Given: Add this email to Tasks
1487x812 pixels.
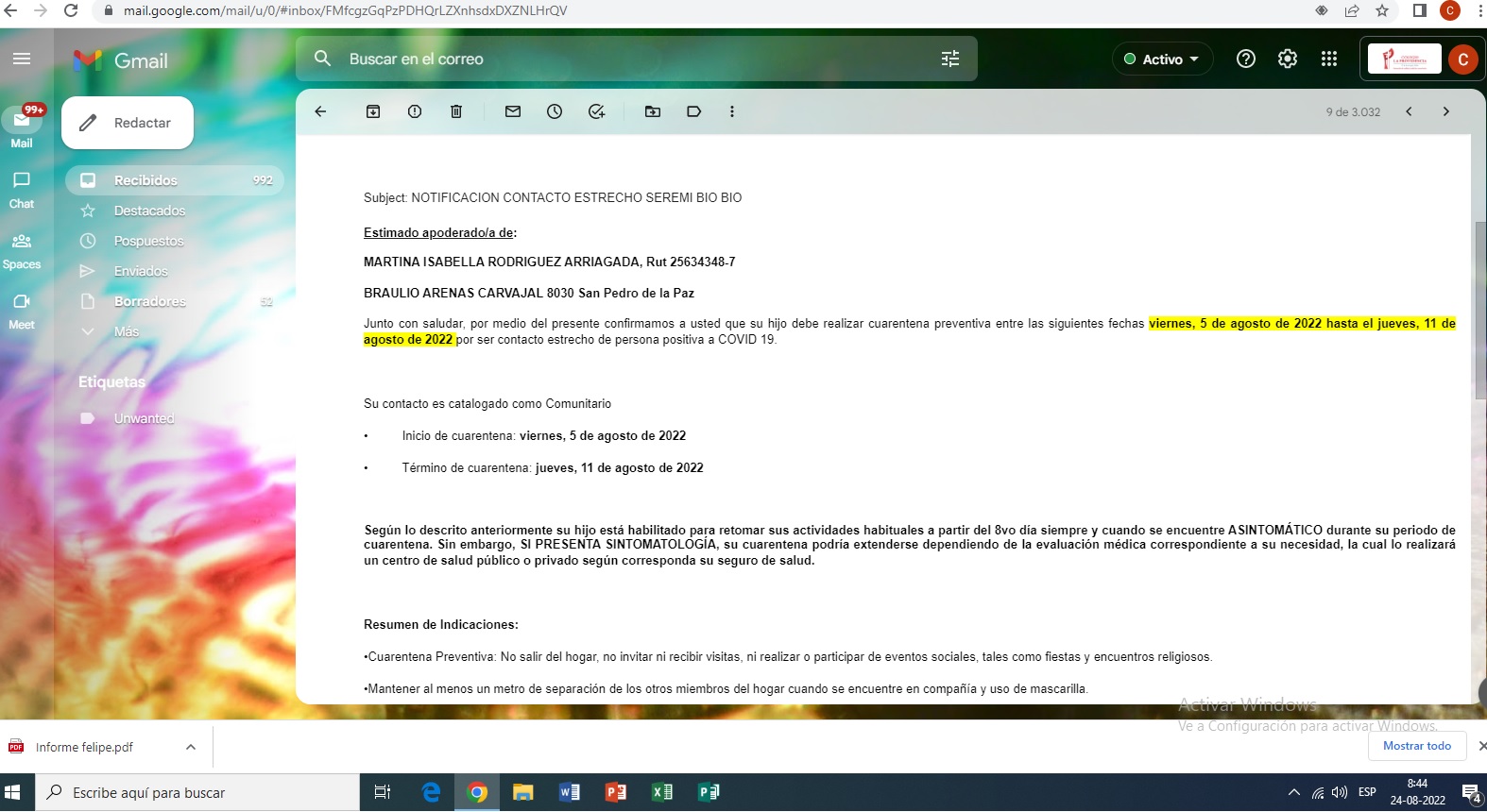Looking at the screenshot, I should pyautogui.click(x=596, y=111).
